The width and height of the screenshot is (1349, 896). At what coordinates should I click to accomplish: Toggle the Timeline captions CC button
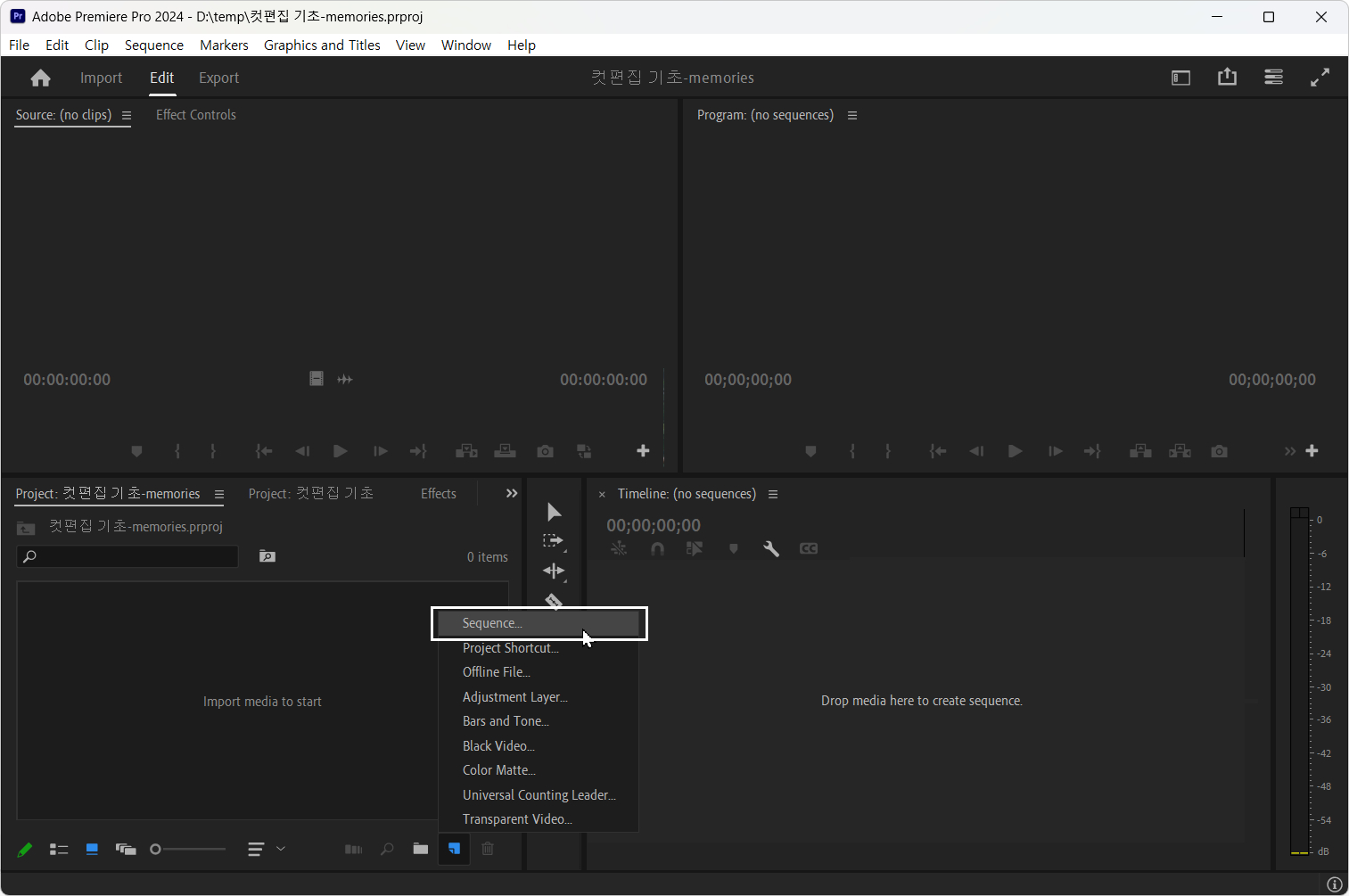[809, 548]
